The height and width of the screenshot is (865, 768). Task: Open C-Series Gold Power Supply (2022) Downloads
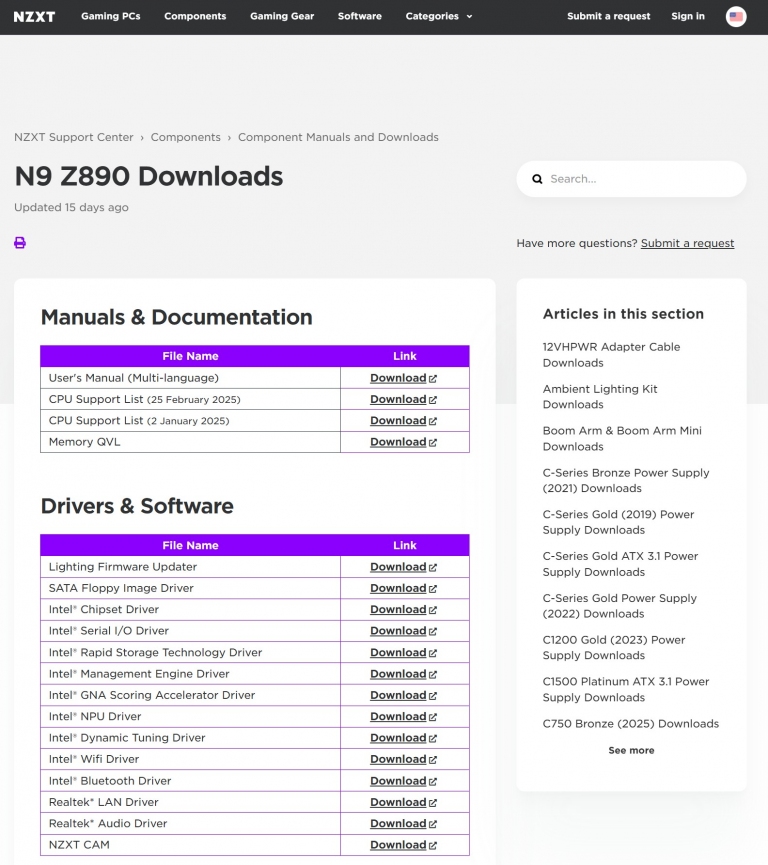point(620,606)
